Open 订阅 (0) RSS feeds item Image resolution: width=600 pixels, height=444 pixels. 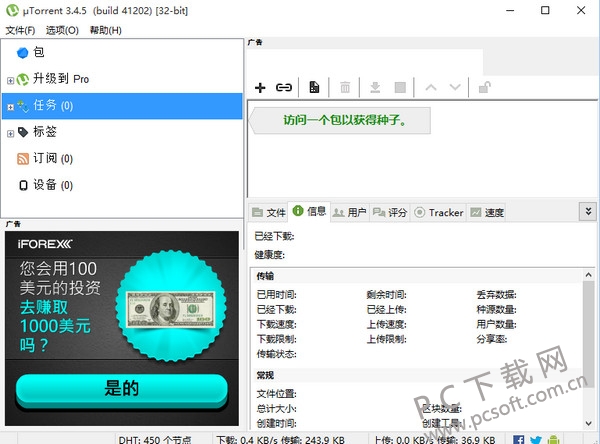(122, 158)
